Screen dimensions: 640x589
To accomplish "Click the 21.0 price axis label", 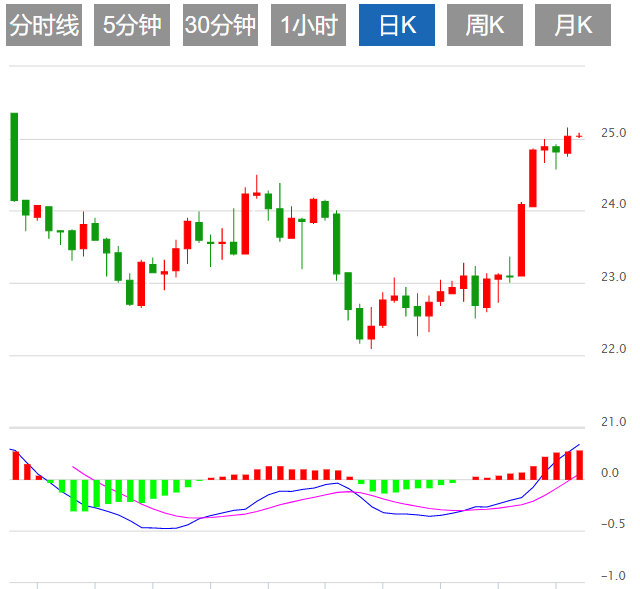I will [613, 422].
